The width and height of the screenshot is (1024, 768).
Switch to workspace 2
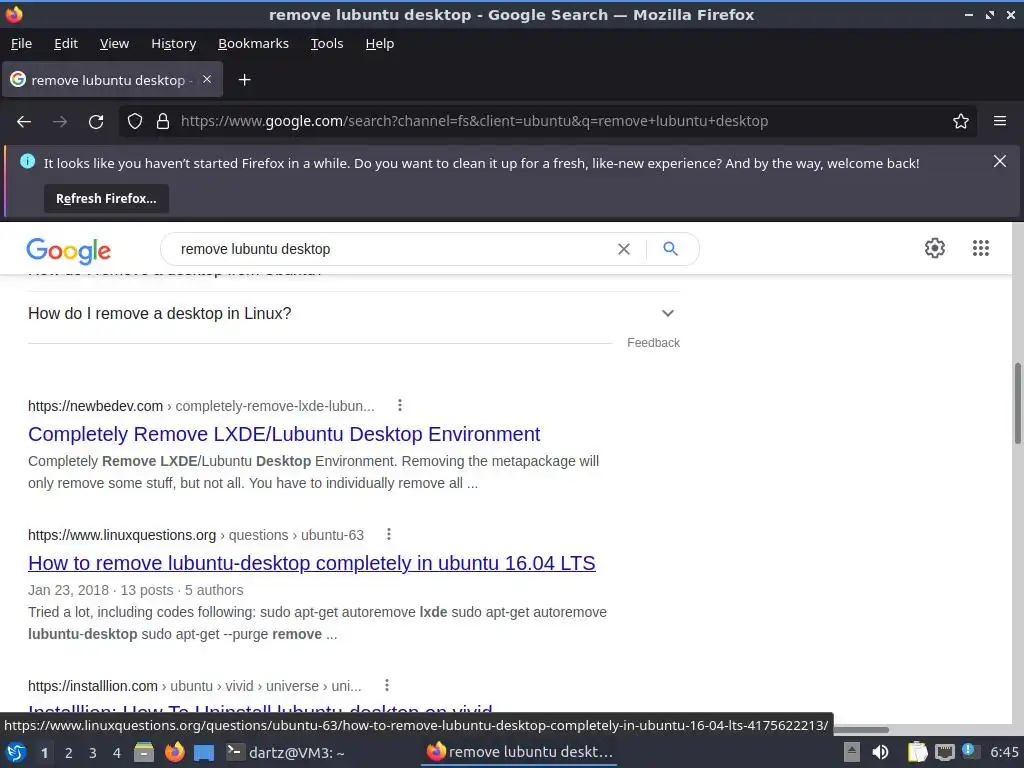69,753
